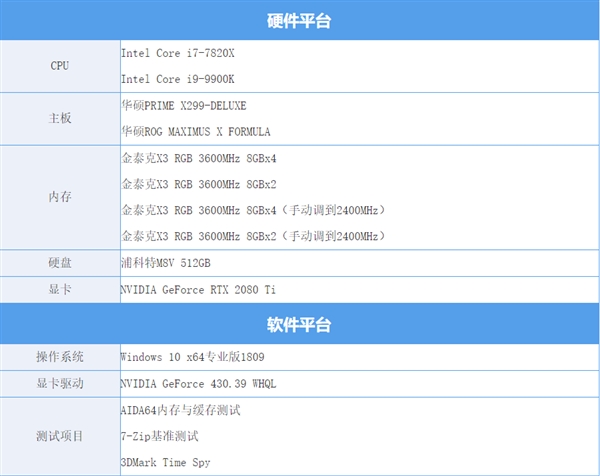The image size is (600, 476).
Task: Select 浦科特M8V 512GB text
Action: point(166,263)
